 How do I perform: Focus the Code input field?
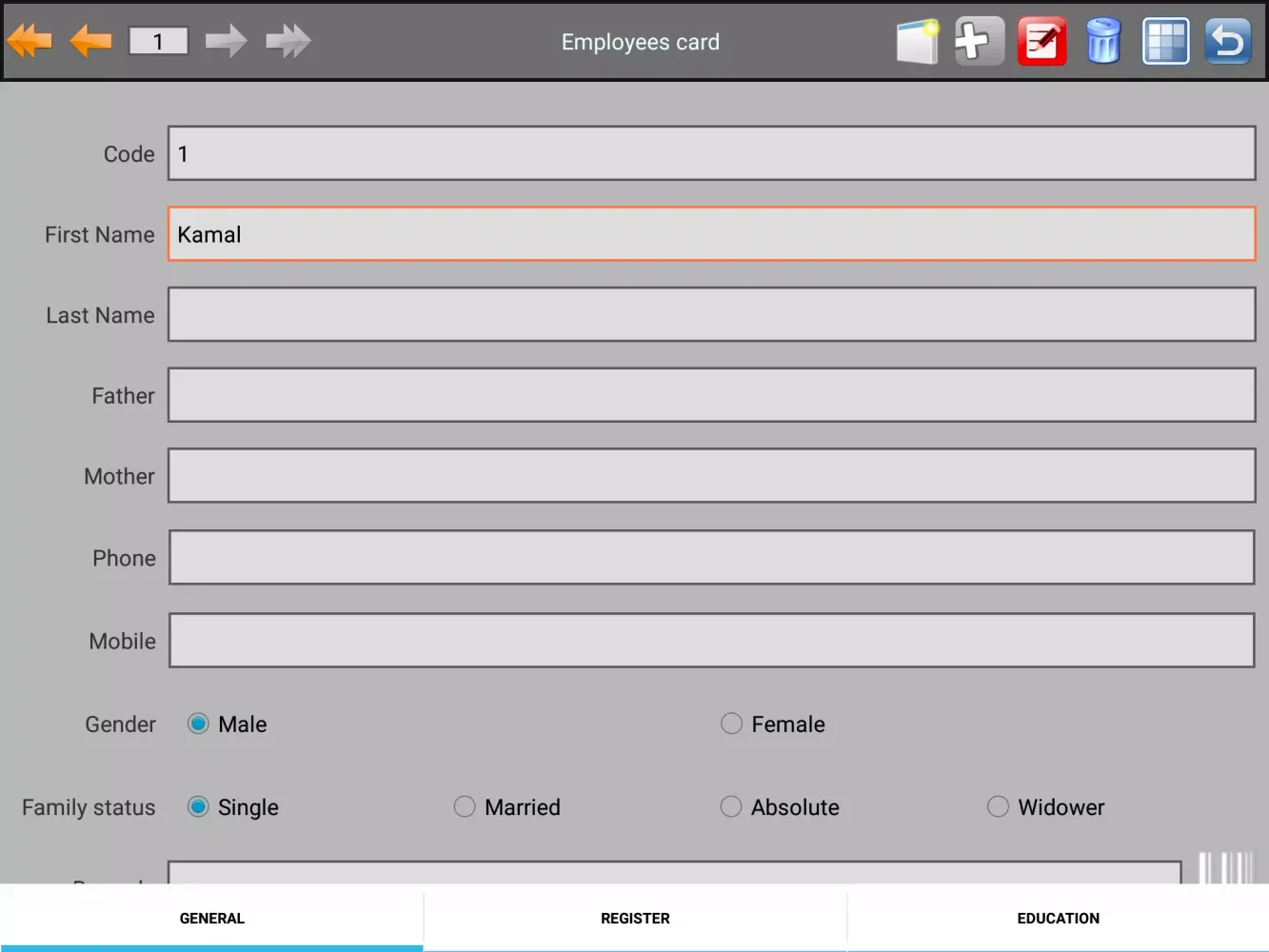tap(712, 153)
